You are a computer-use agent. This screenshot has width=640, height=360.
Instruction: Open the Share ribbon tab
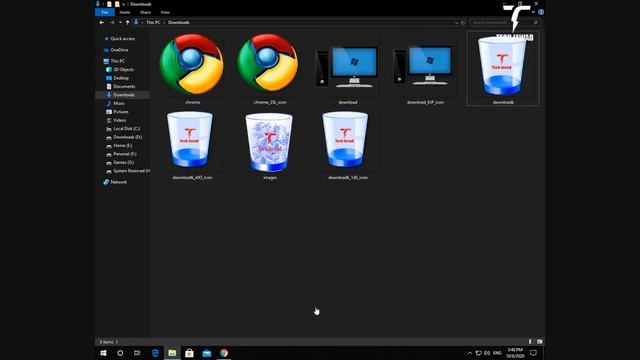(x=145, y=12)
